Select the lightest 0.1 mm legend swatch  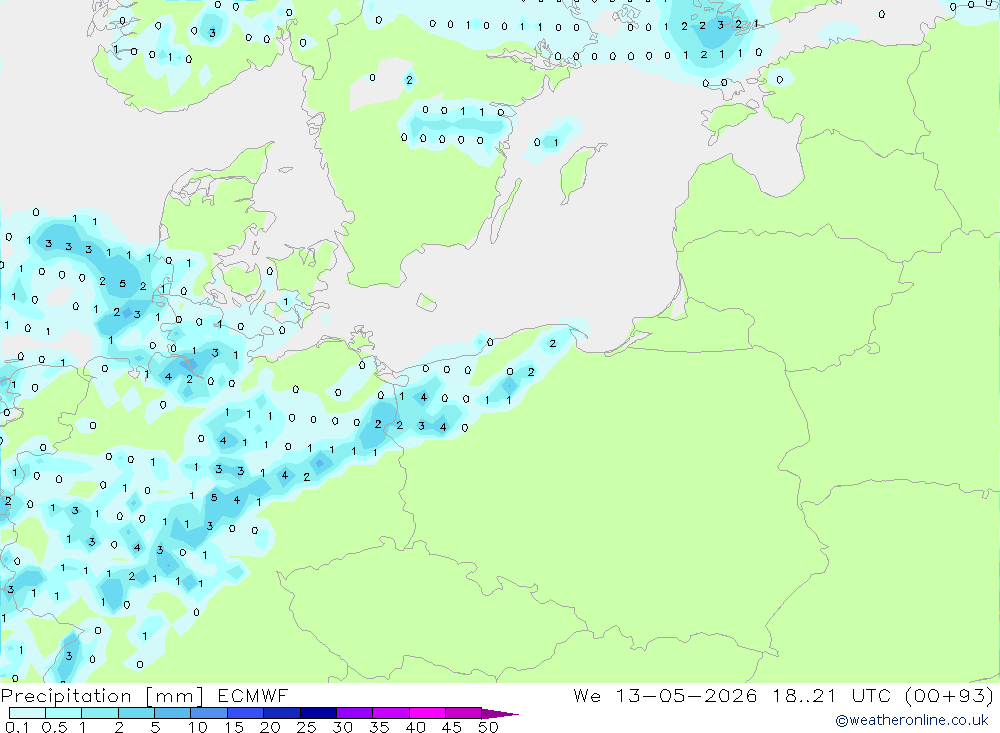point(27,713)
